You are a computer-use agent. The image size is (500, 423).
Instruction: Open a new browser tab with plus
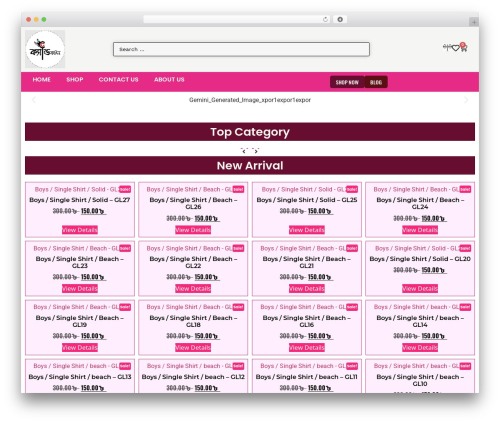[x=474, y=22]
